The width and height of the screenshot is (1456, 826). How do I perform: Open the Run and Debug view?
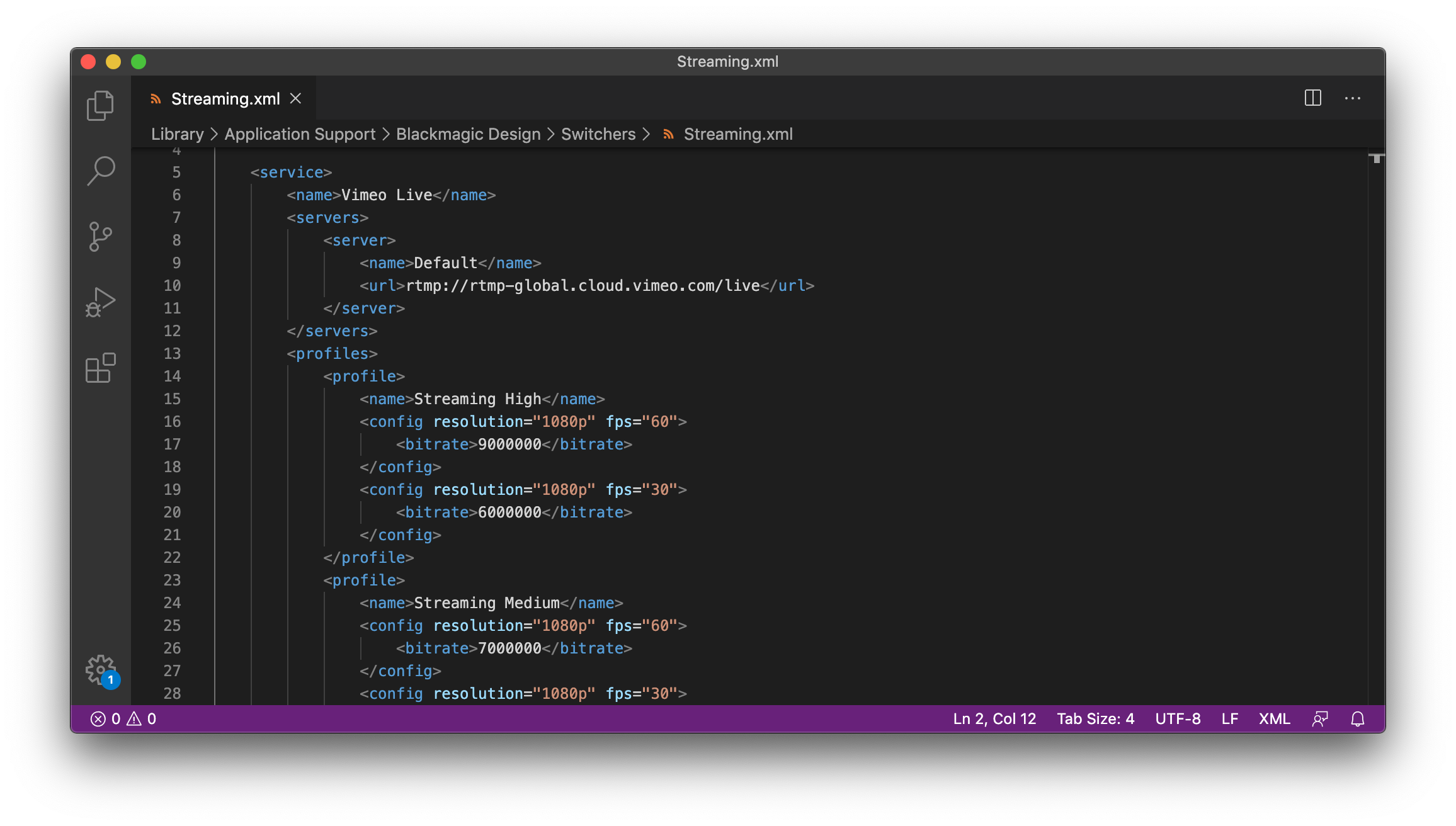101,302
